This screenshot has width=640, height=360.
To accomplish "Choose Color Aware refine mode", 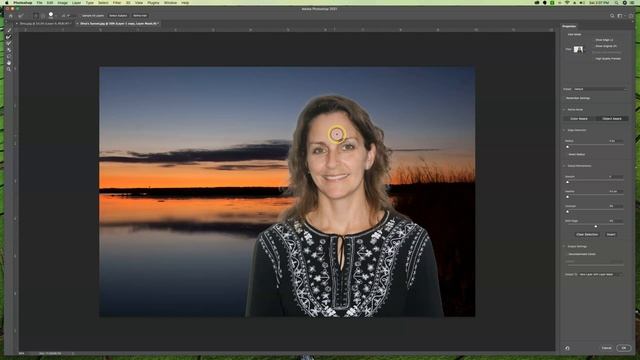I will pyautogui.click(x=579, y=118).
